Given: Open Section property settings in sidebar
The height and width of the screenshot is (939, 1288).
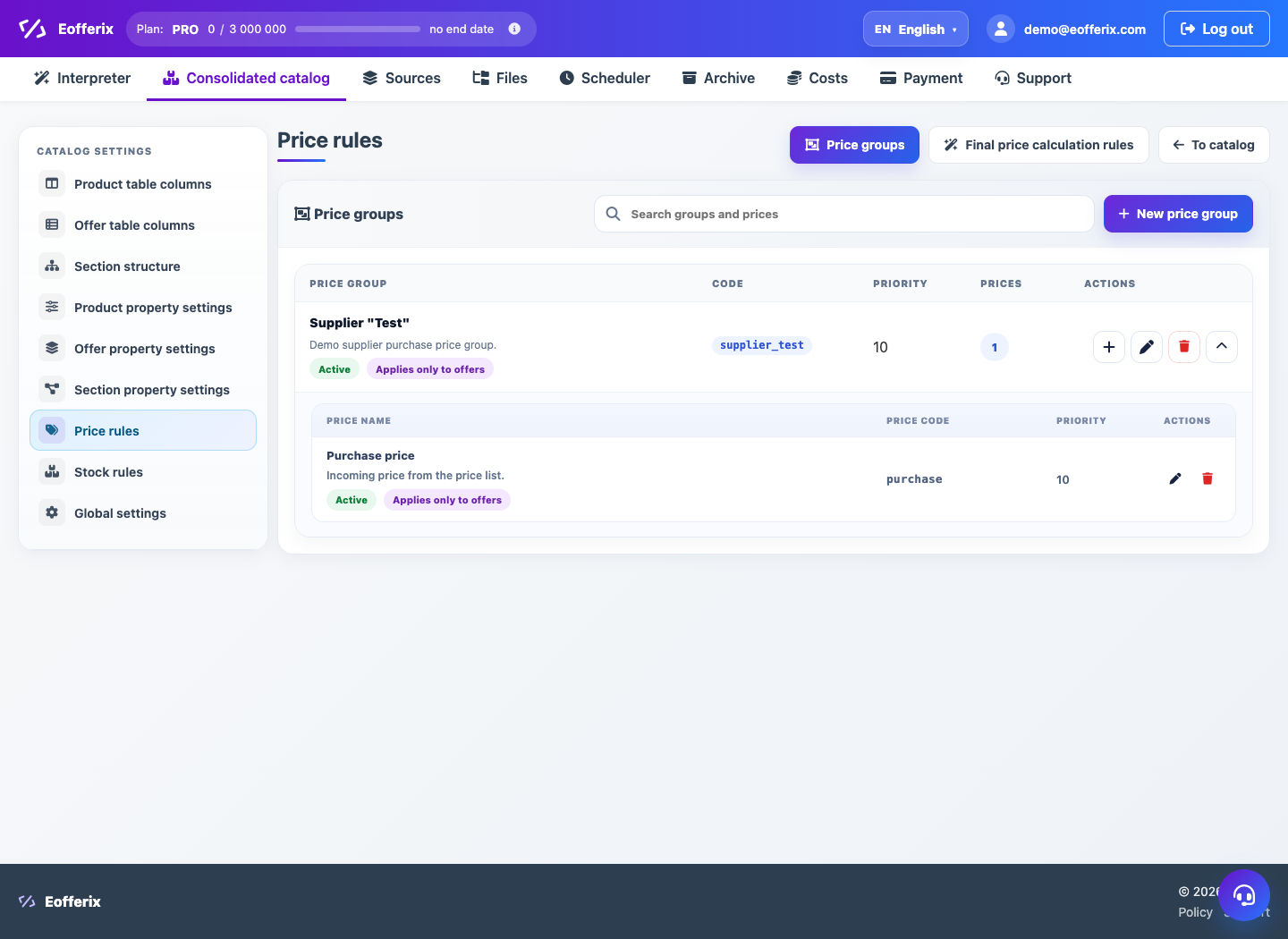Looking at the screenshot, I should tap(143, 389).
